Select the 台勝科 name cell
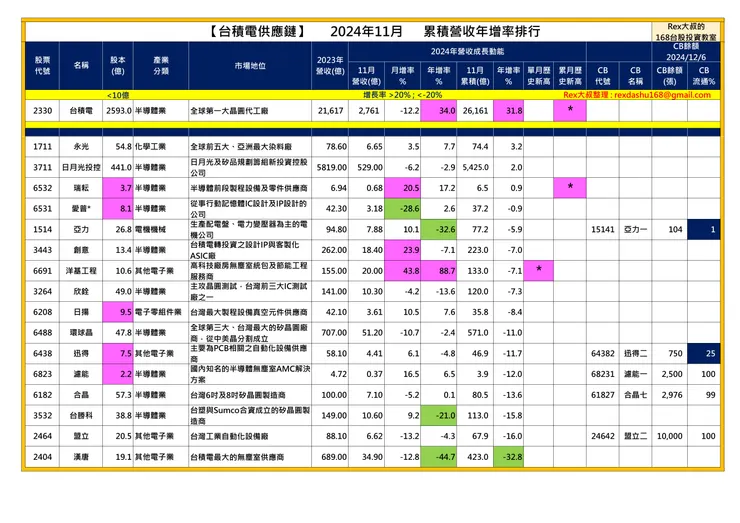 (81, 415)
